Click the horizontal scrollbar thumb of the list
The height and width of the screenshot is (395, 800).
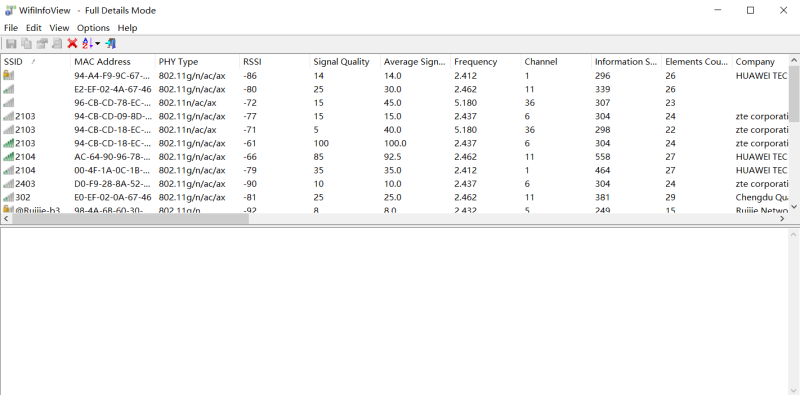pyautogui.click(x=130, y=218)
